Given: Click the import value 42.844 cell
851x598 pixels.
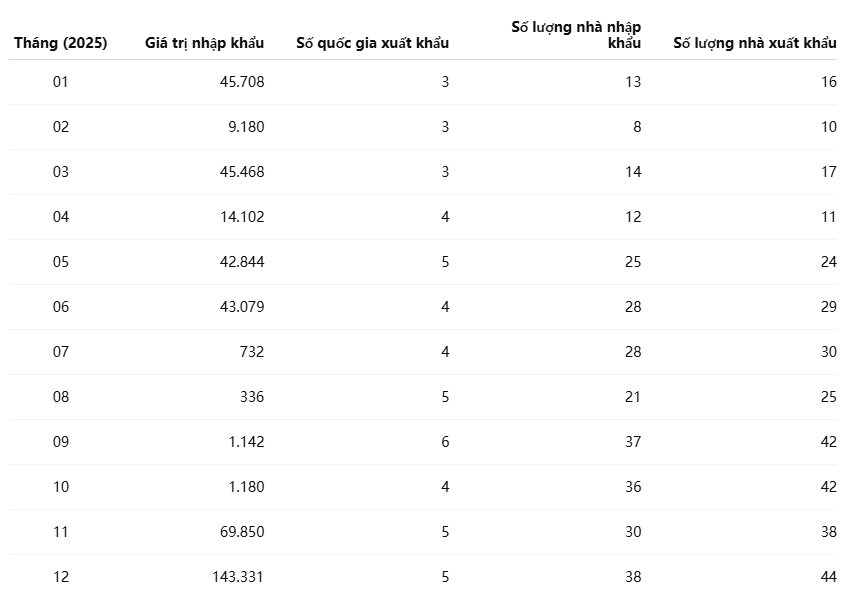Looking at the screenshot, I should (242, 262).
